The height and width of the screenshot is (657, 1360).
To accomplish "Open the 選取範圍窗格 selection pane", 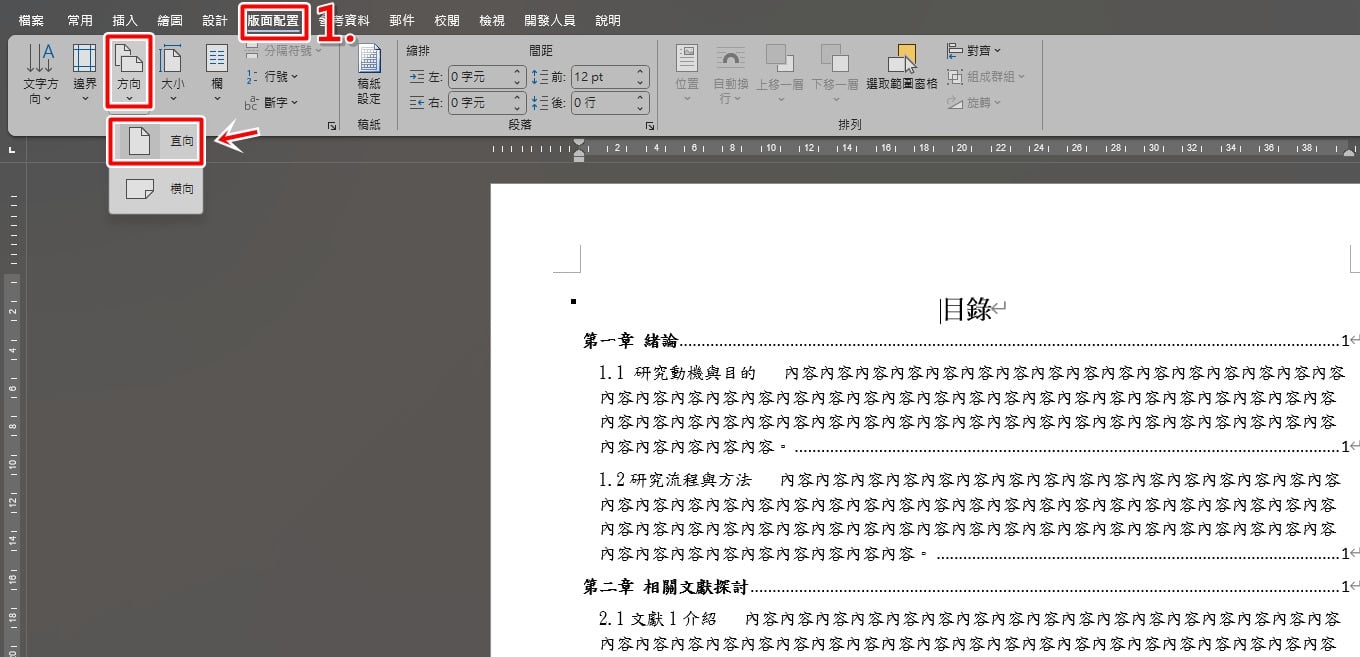I will click(902, 68).
